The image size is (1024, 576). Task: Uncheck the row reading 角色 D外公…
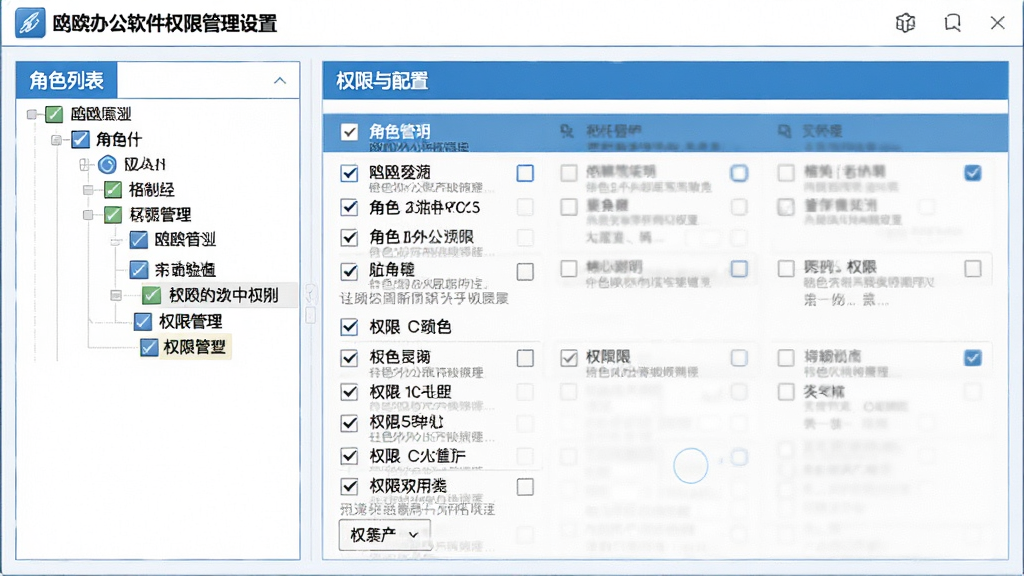[x=349, y=237]
